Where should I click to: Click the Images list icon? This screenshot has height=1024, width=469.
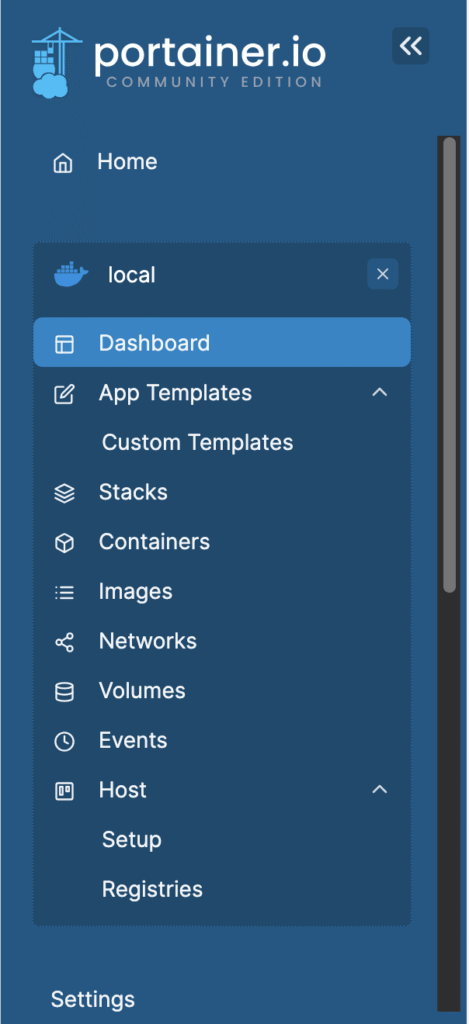coord(64,593)
